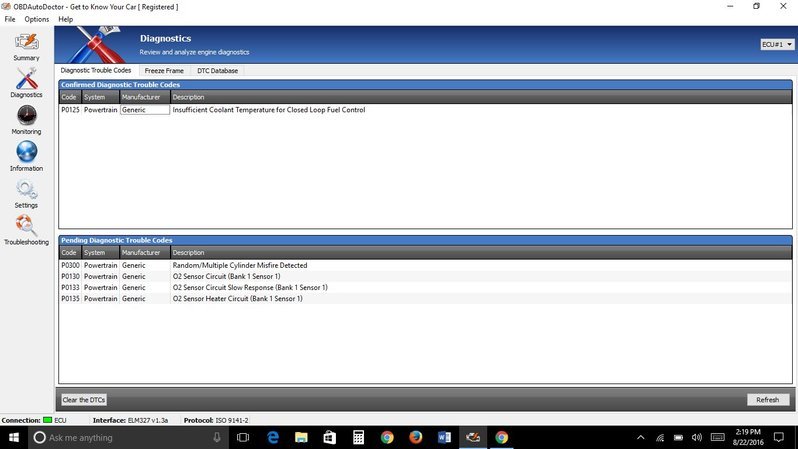The image size is (798, 449).
Task: Open the Action Center notifications icon
Action: point(779,437)
